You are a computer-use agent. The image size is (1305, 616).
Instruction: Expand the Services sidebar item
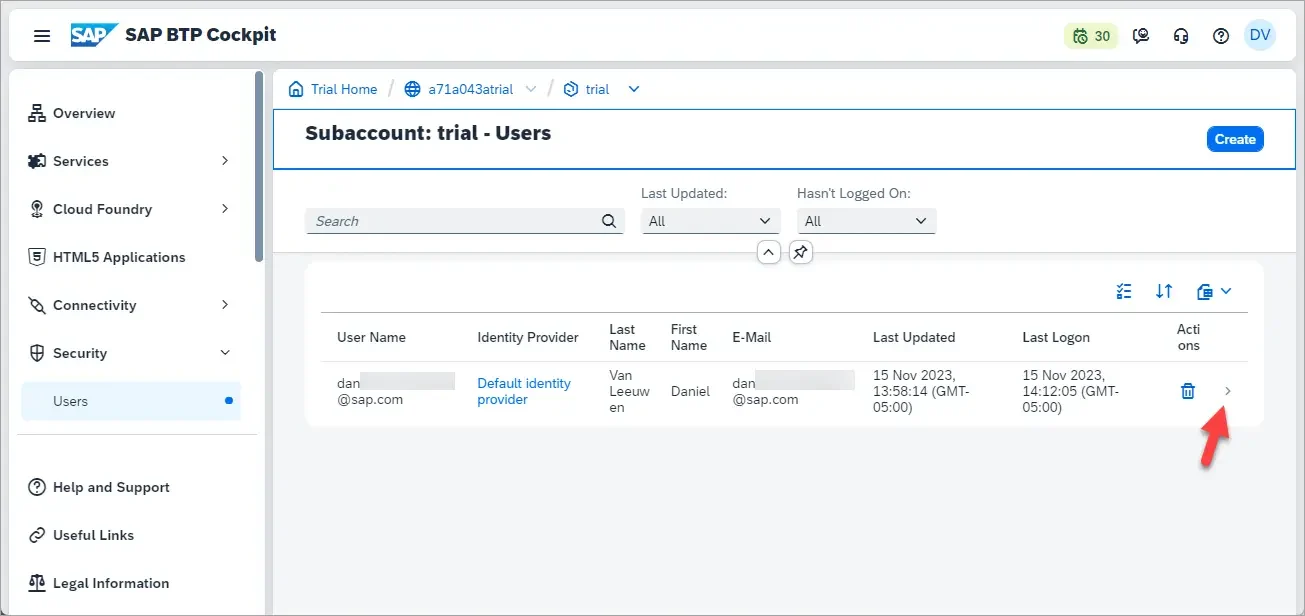click(x=131, y=161)
